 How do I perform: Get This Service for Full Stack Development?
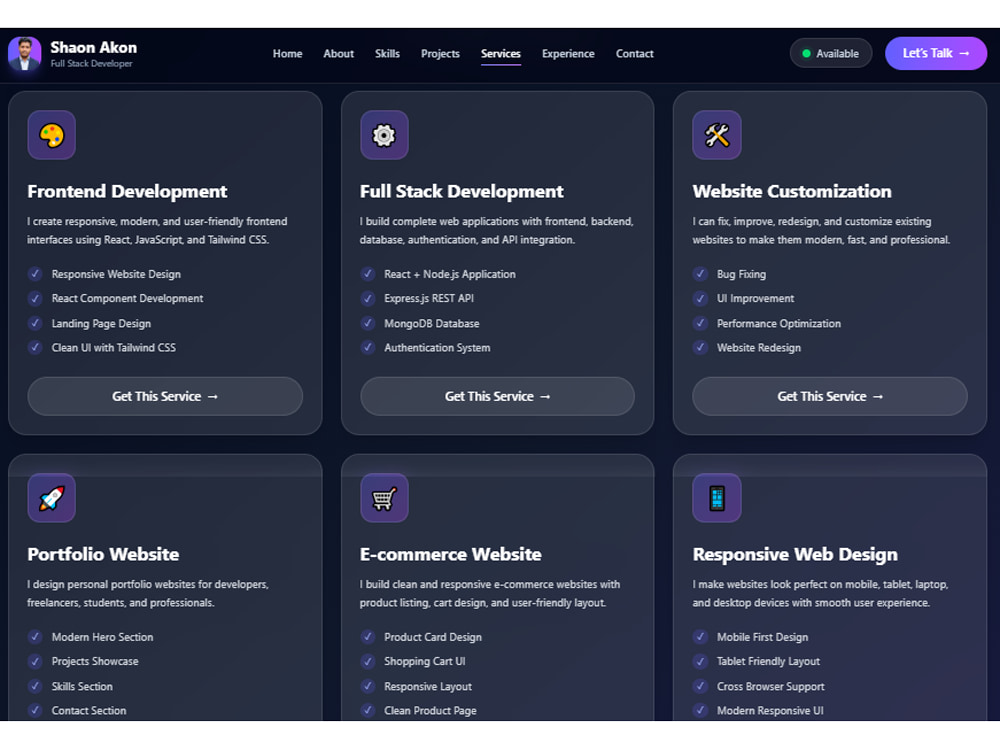point(497,396)
